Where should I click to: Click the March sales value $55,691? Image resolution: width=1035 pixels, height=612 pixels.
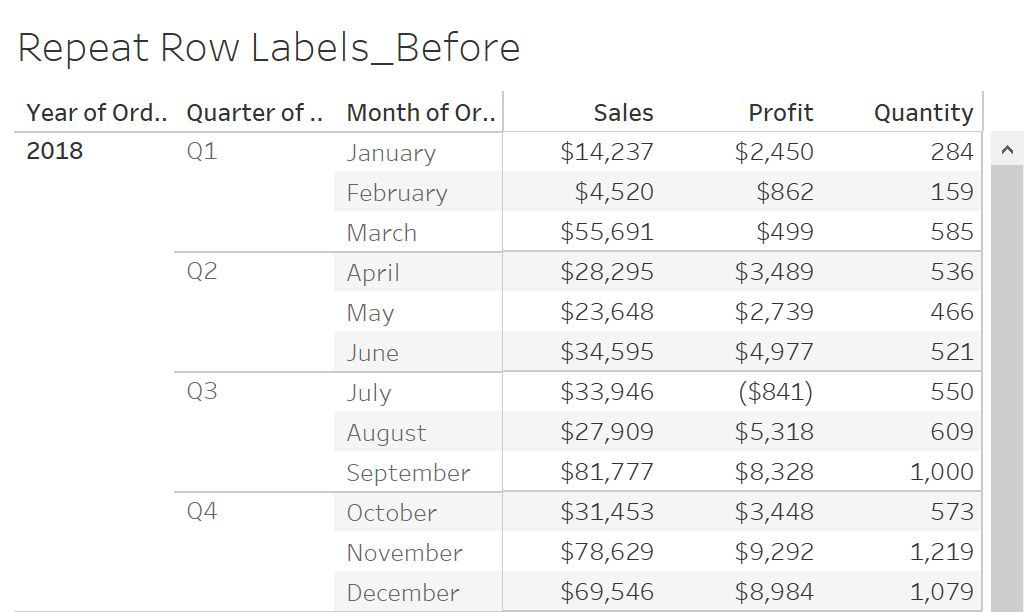[607, 232]
